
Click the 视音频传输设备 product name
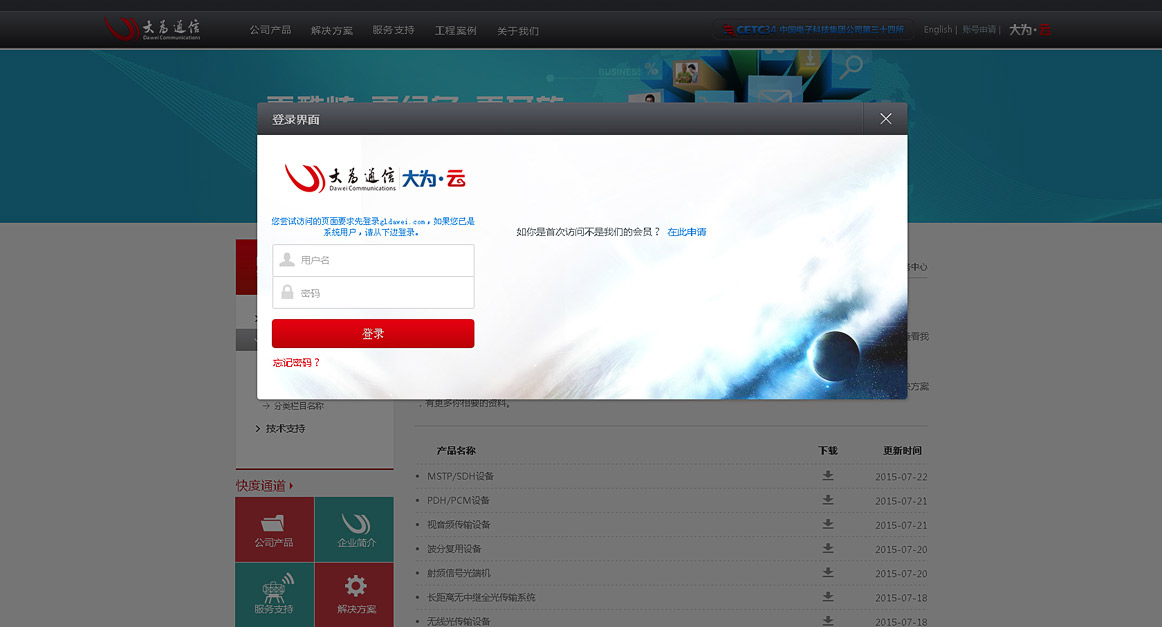pos(459,525)
